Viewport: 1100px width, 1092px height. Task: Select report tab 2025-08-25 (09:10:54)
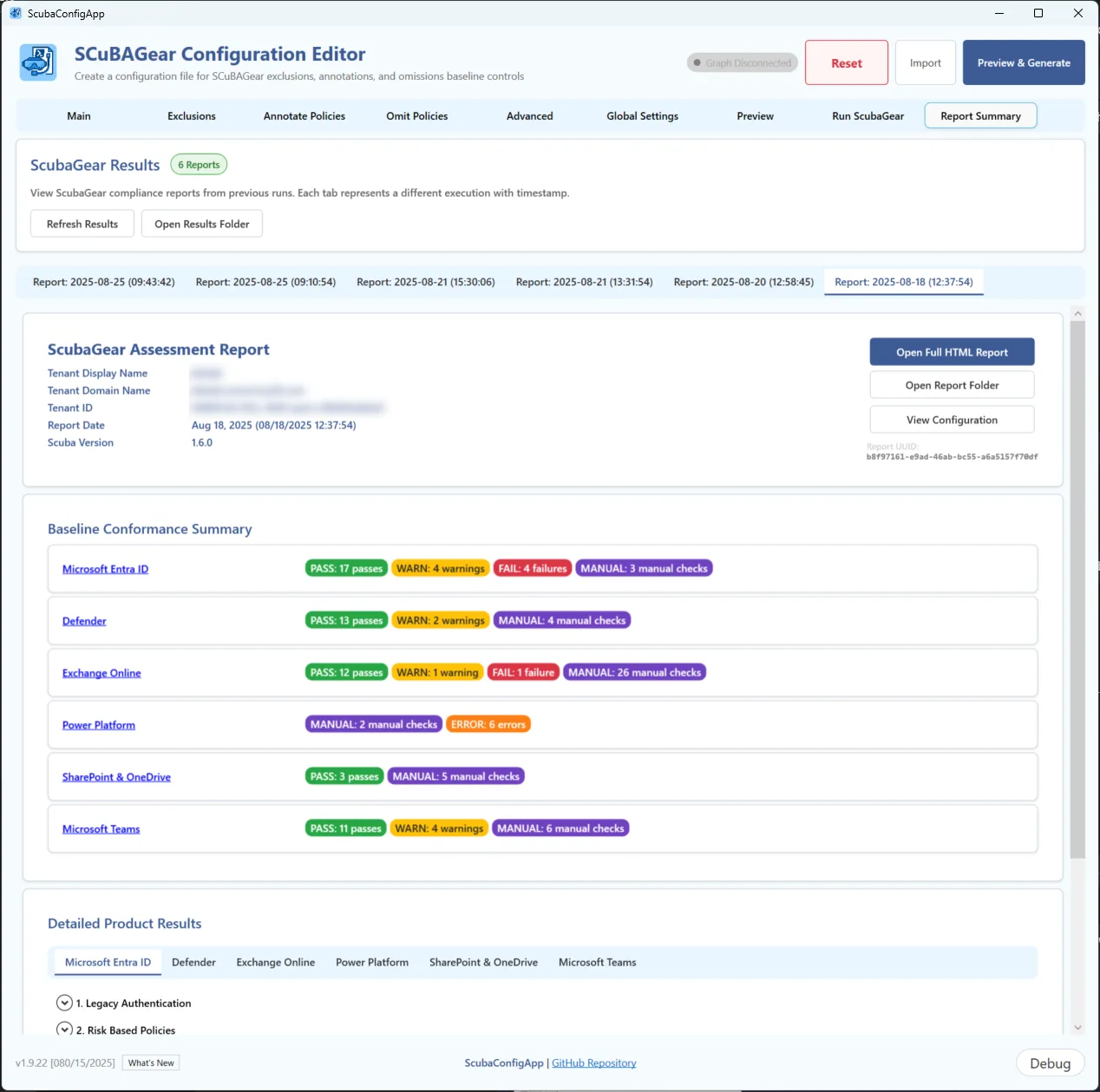265,282
